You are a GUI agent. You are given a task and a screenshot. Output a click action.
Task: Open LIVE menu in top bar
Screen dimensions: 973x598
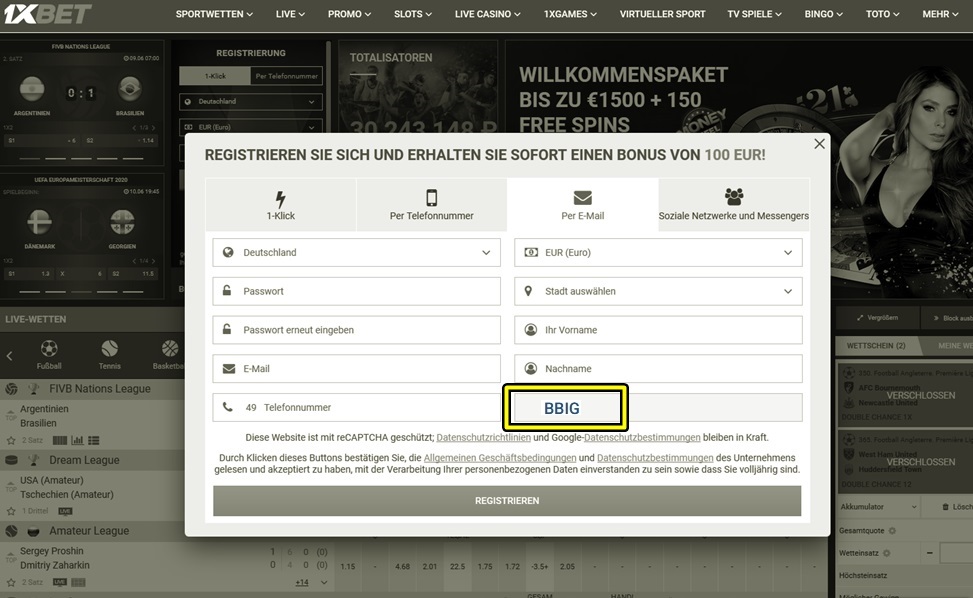tap(290, 14)
